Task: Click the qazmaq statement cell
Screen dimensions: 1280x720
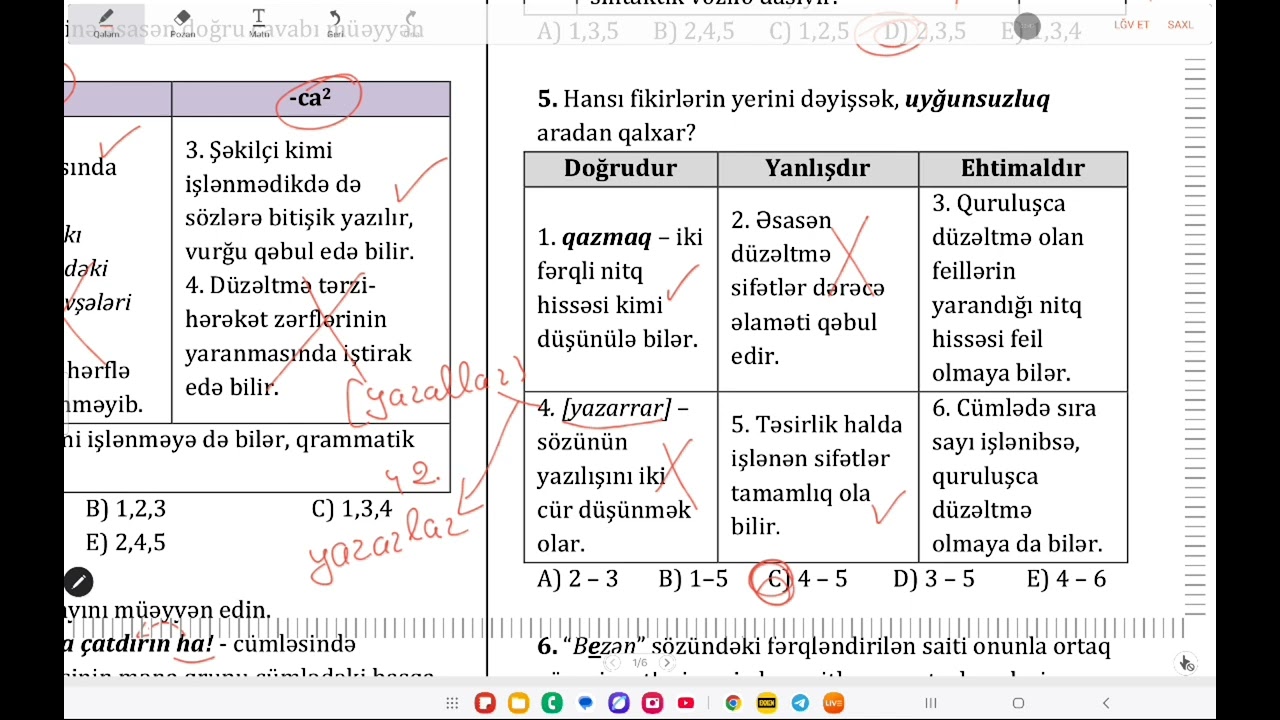Action: (620, 289)
